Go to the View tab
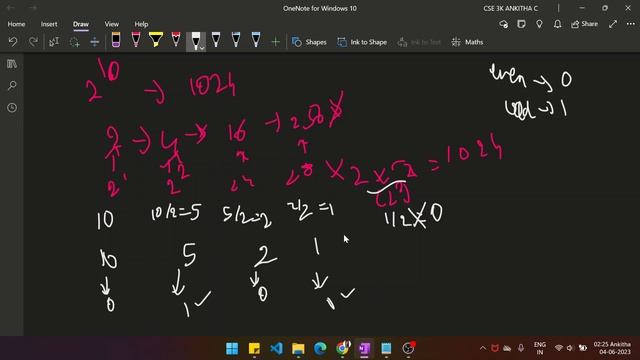This screenshot has width=640, height=360. [x=111, y=24]
